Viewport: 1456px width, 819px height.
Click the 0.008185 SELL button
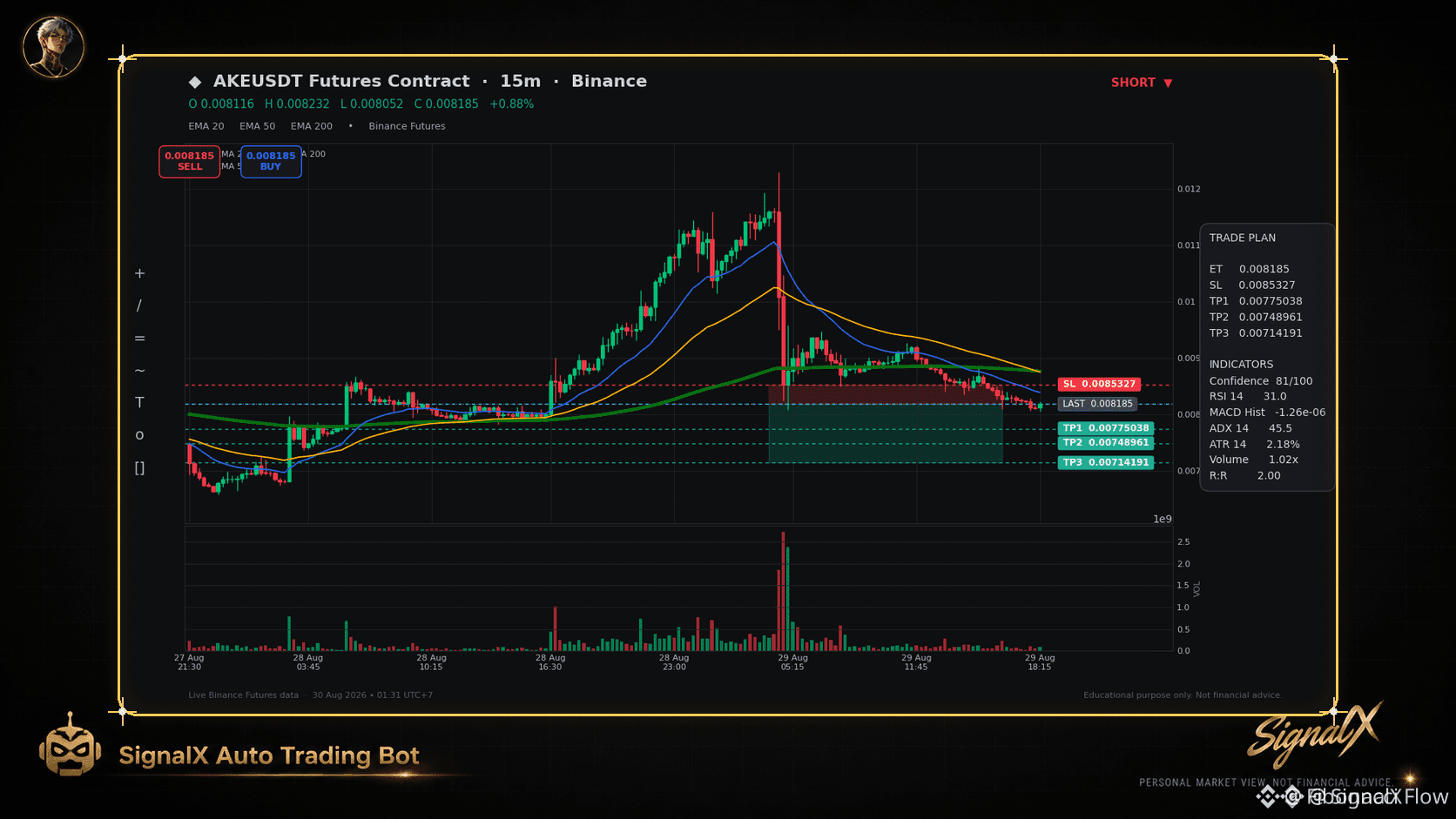(189, 161)
